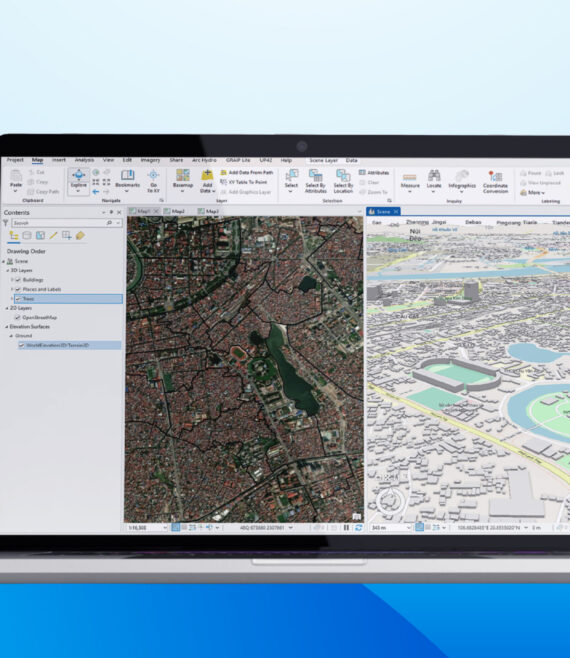Click XY Table To Point
The width and height of the screenshot is (570, 658).
click(x=244, y=182)
